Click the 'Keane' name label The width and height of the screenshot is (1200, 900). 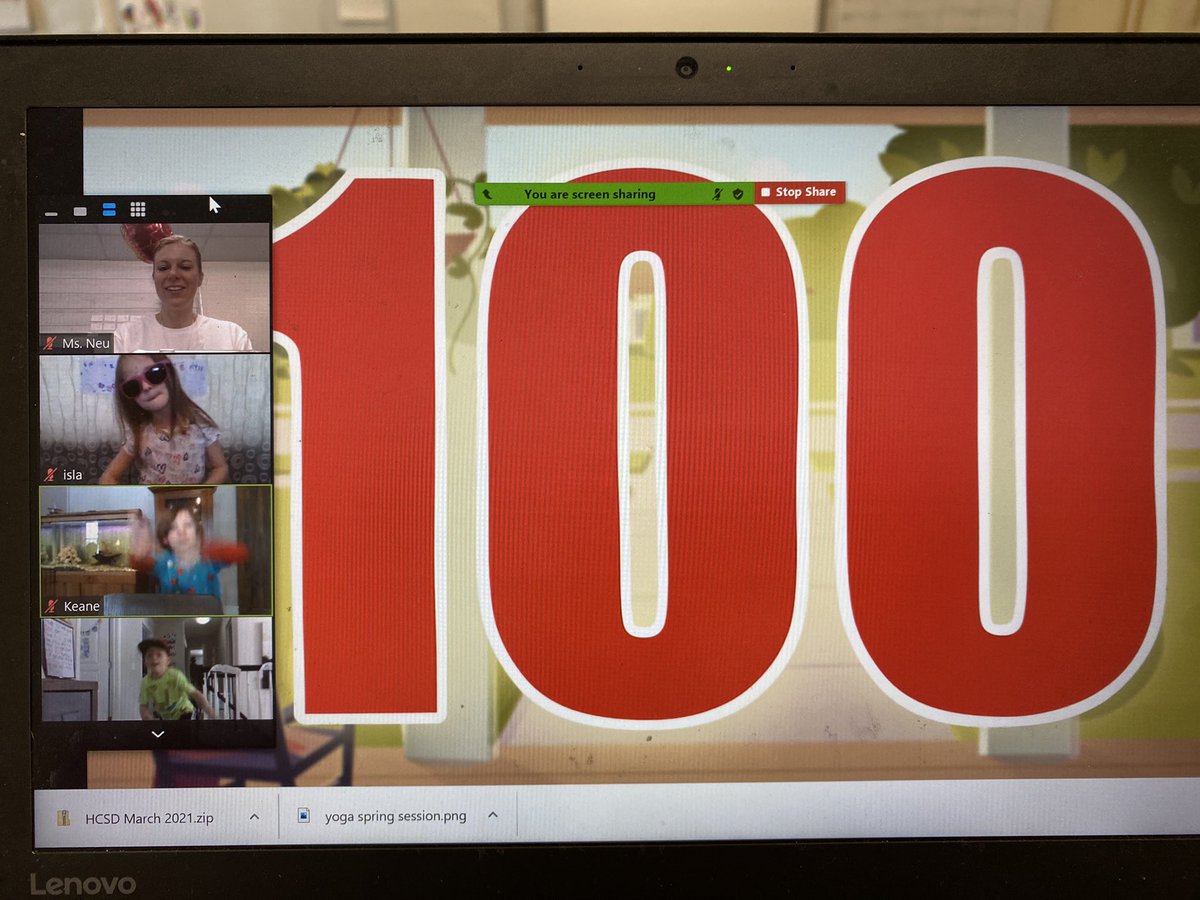pos(82,606)
